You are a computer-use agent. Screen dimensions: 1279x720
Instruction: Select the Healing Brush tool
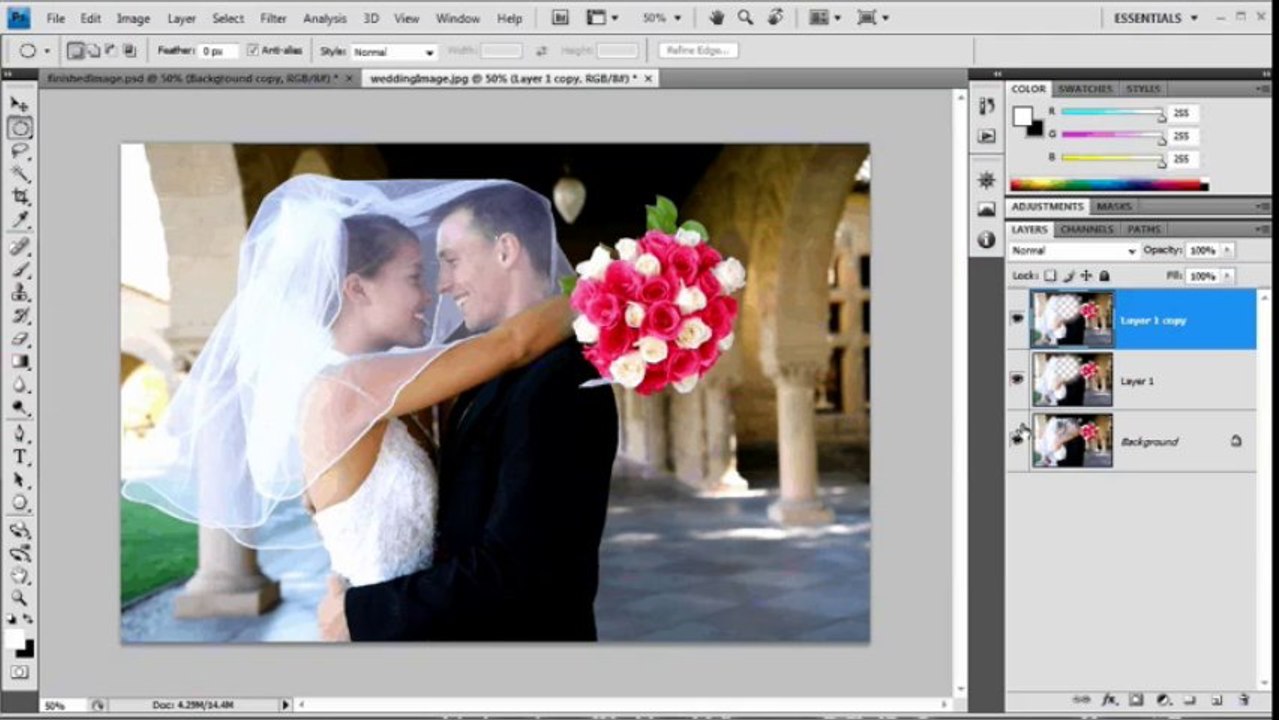(20, 246)
